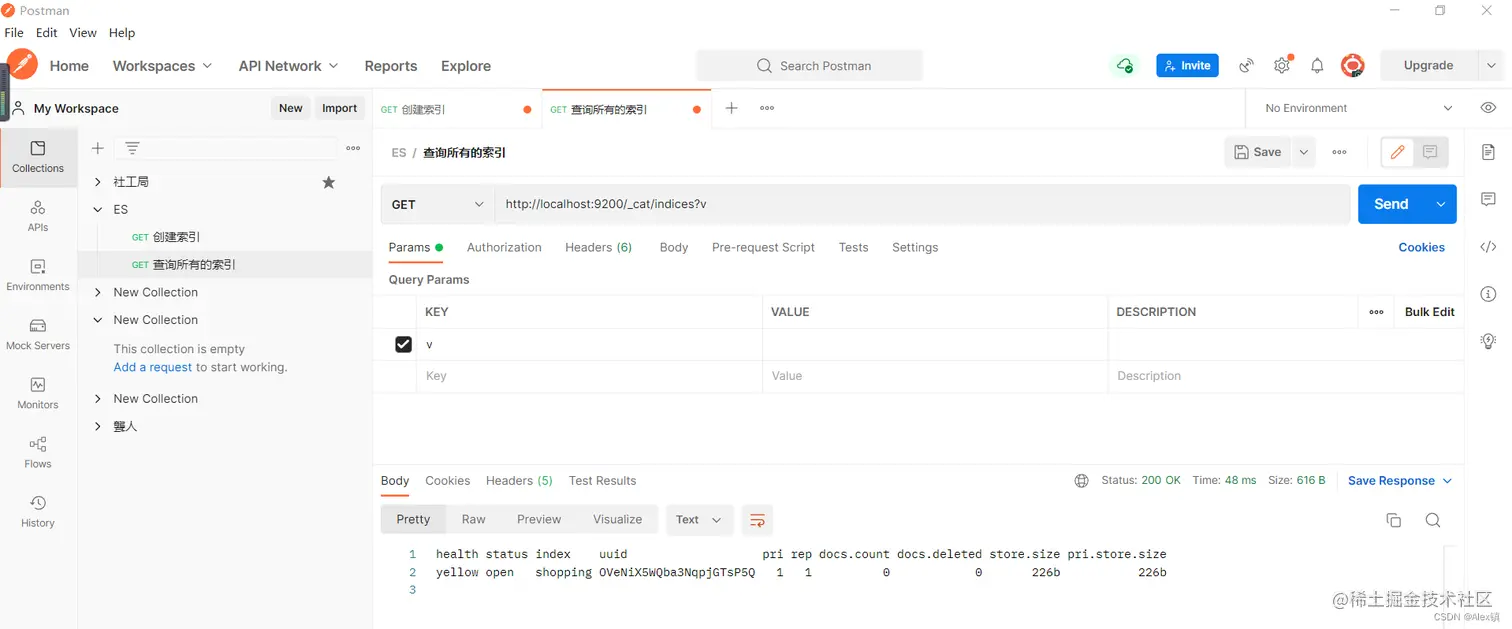
Task: Open APIs in the sidebar
Action: click(38, 216)
